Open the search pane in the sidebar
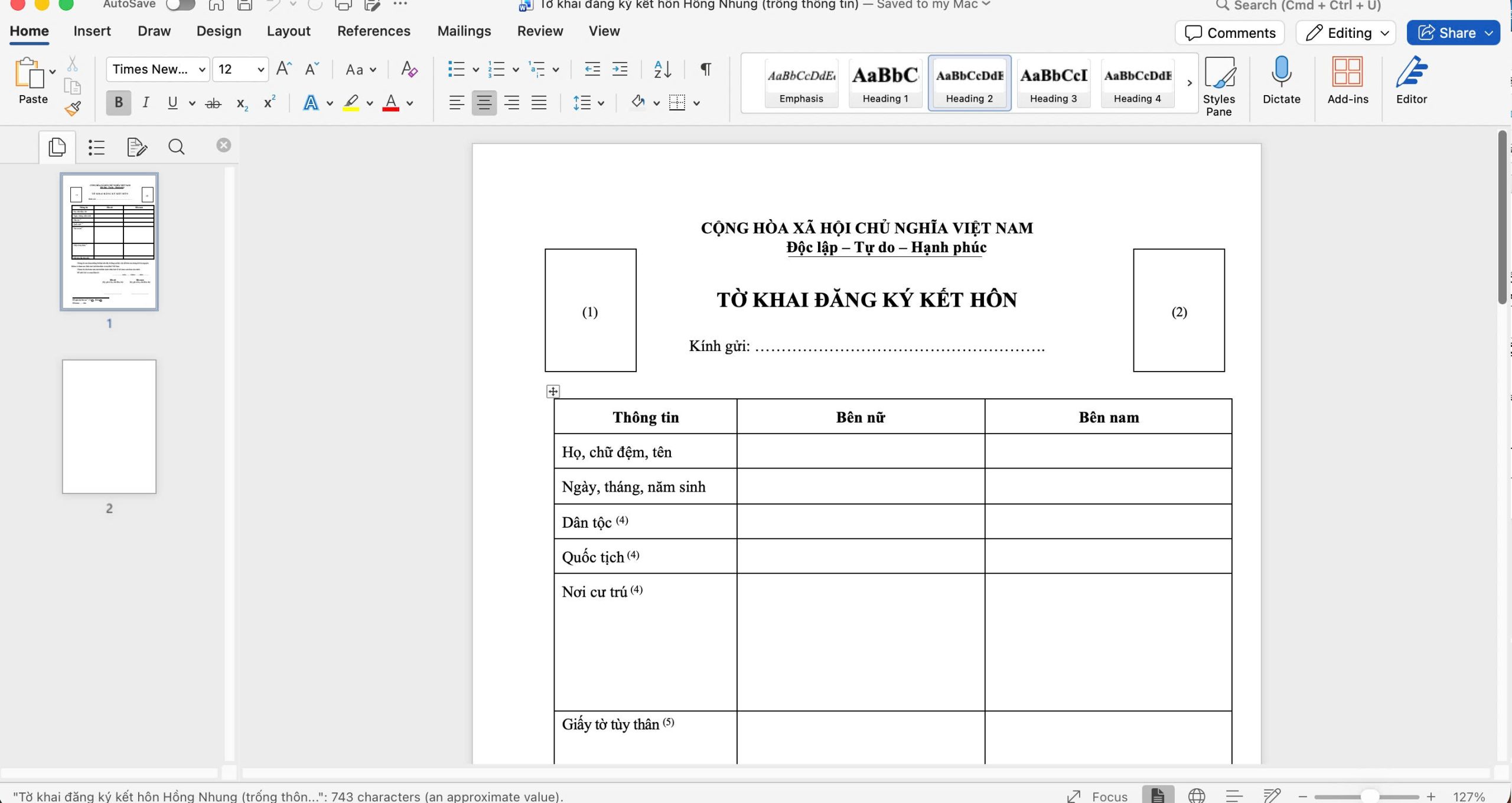 [x=176, y=147]
